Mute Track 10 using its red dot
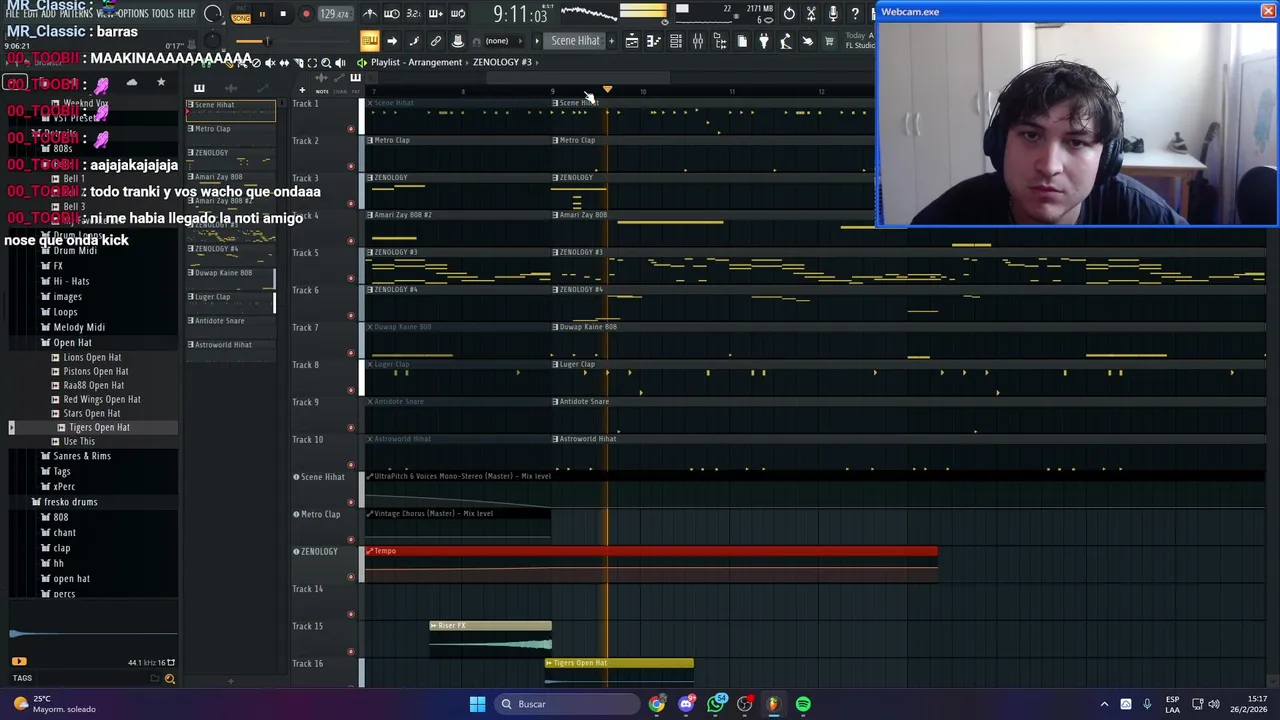The image size is (1280, 720). click(x=350, y=465)
